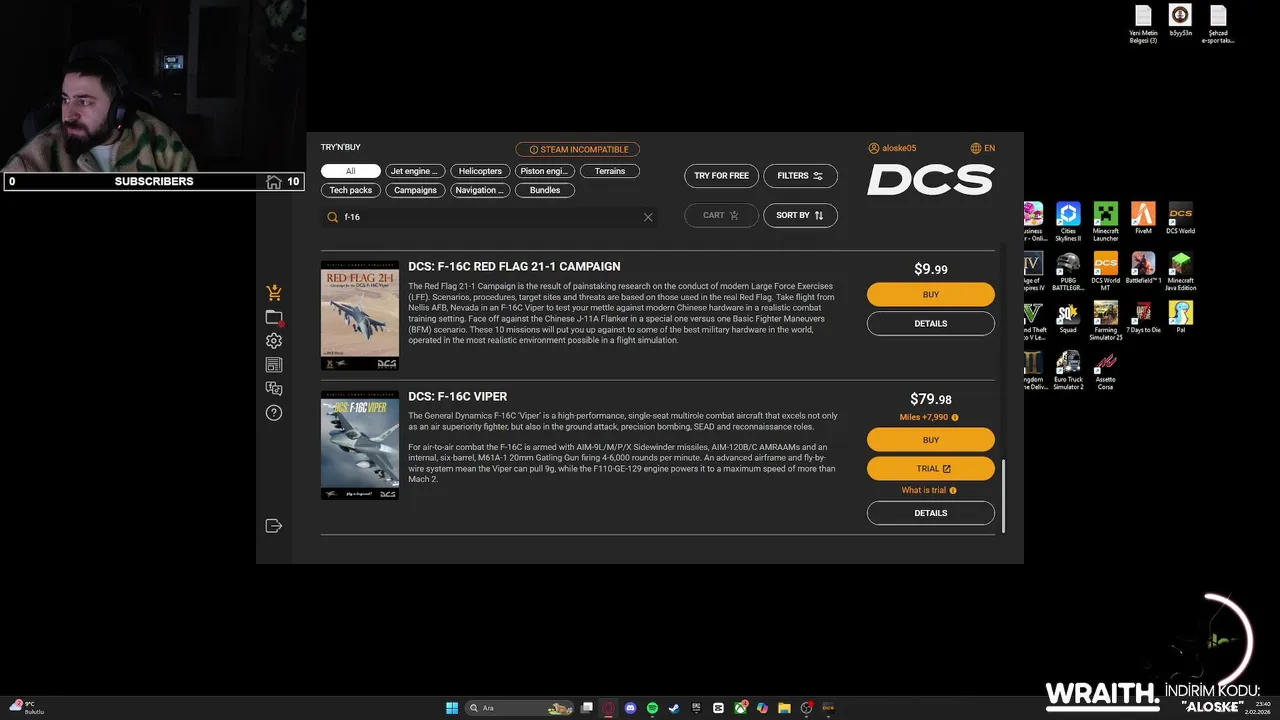Click the Windows taskbar search box

[x=519, y=708]
